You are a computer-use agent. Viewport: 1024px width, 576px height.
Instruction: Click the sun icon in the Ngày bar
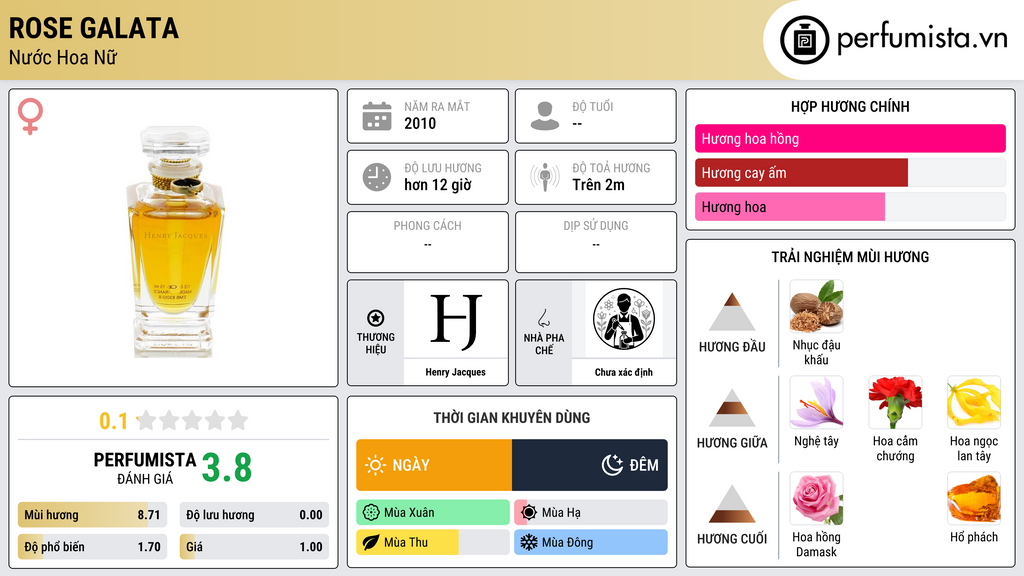tap(375, 465)
